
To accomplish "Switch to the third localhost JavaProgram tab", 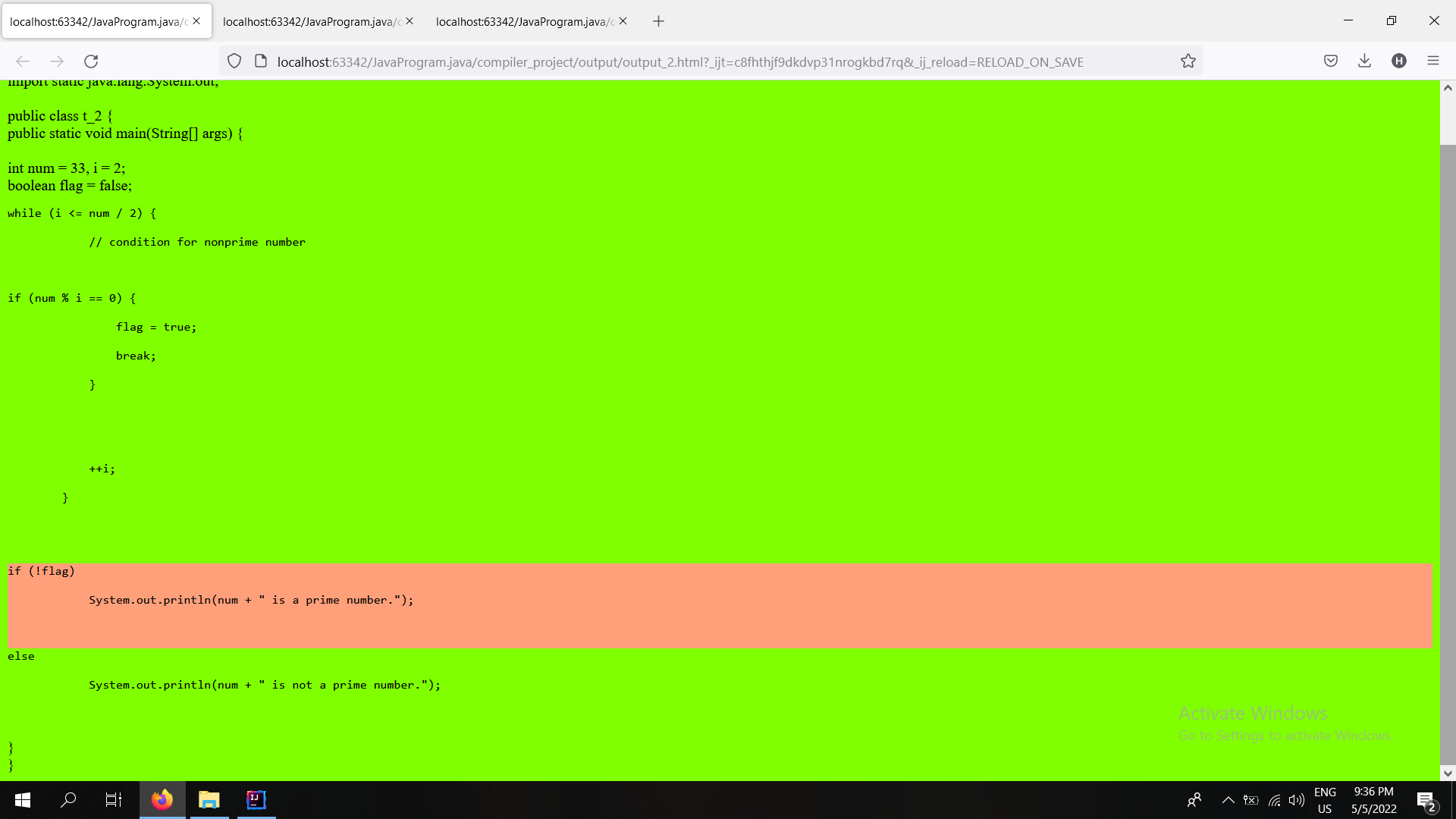I will click(x=523, y=21).
